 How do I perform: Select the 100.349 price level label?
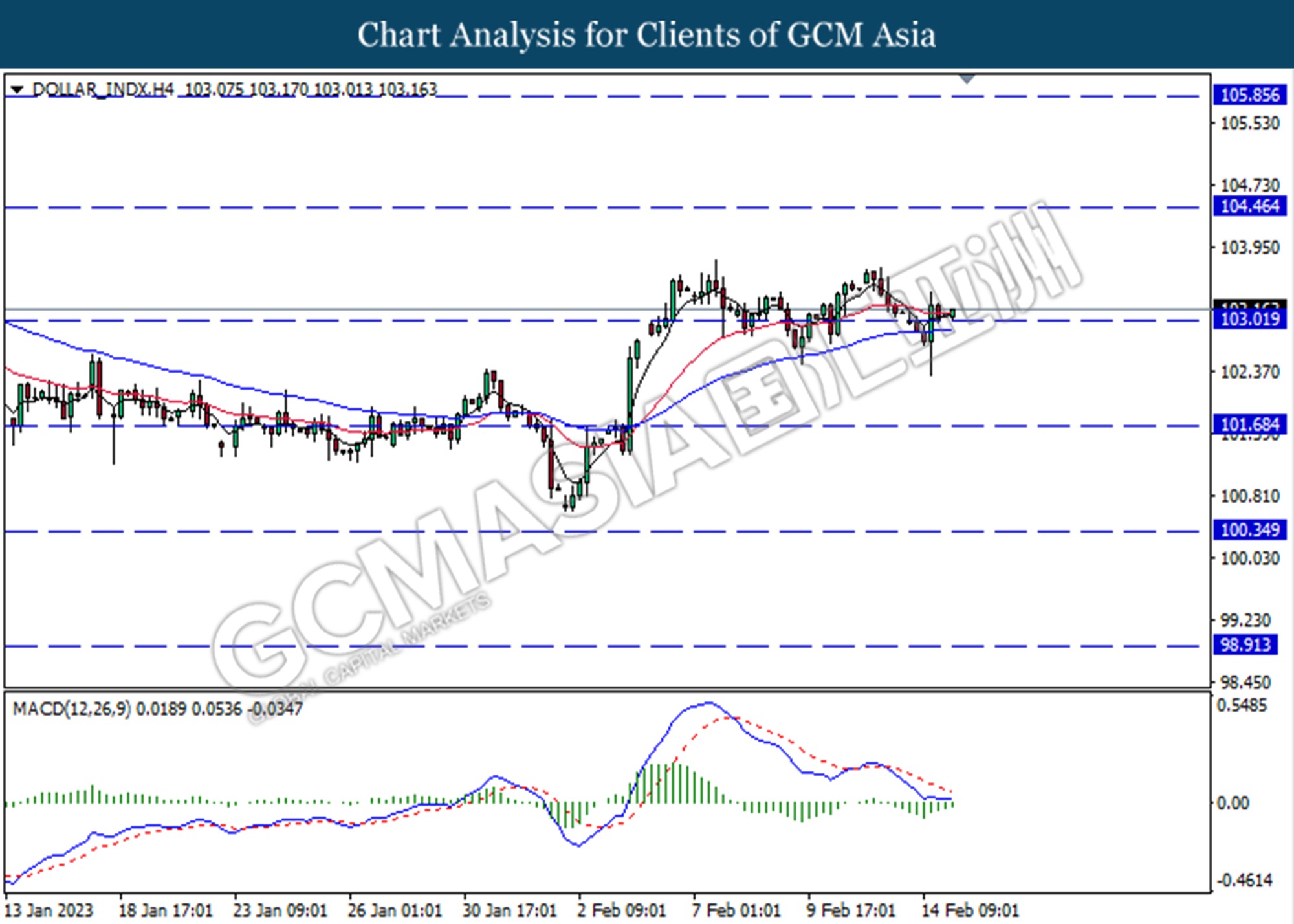(1249, 530)
